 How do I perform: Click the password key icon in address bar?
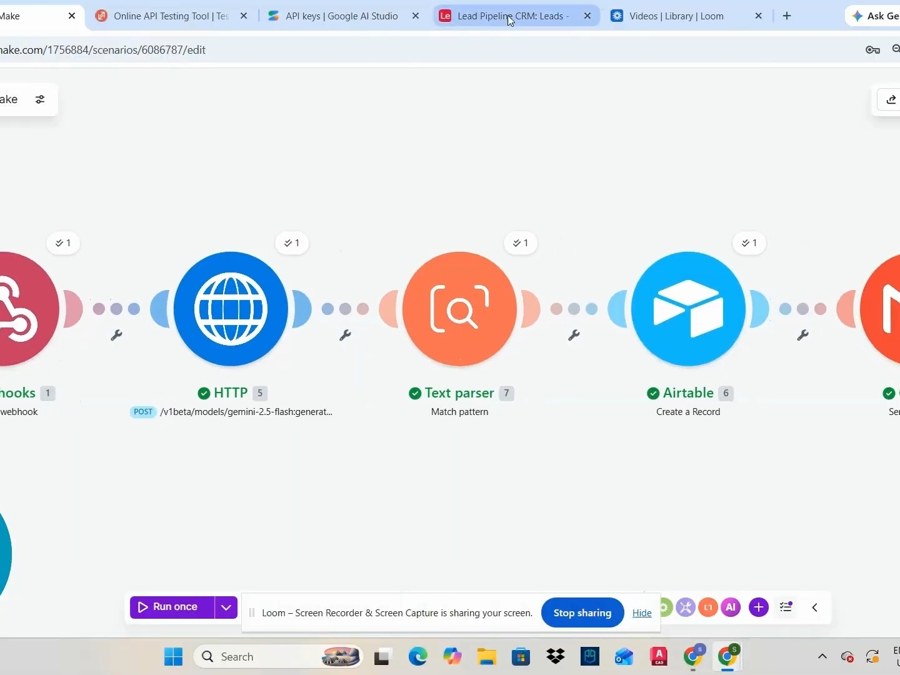pos(872,50)
